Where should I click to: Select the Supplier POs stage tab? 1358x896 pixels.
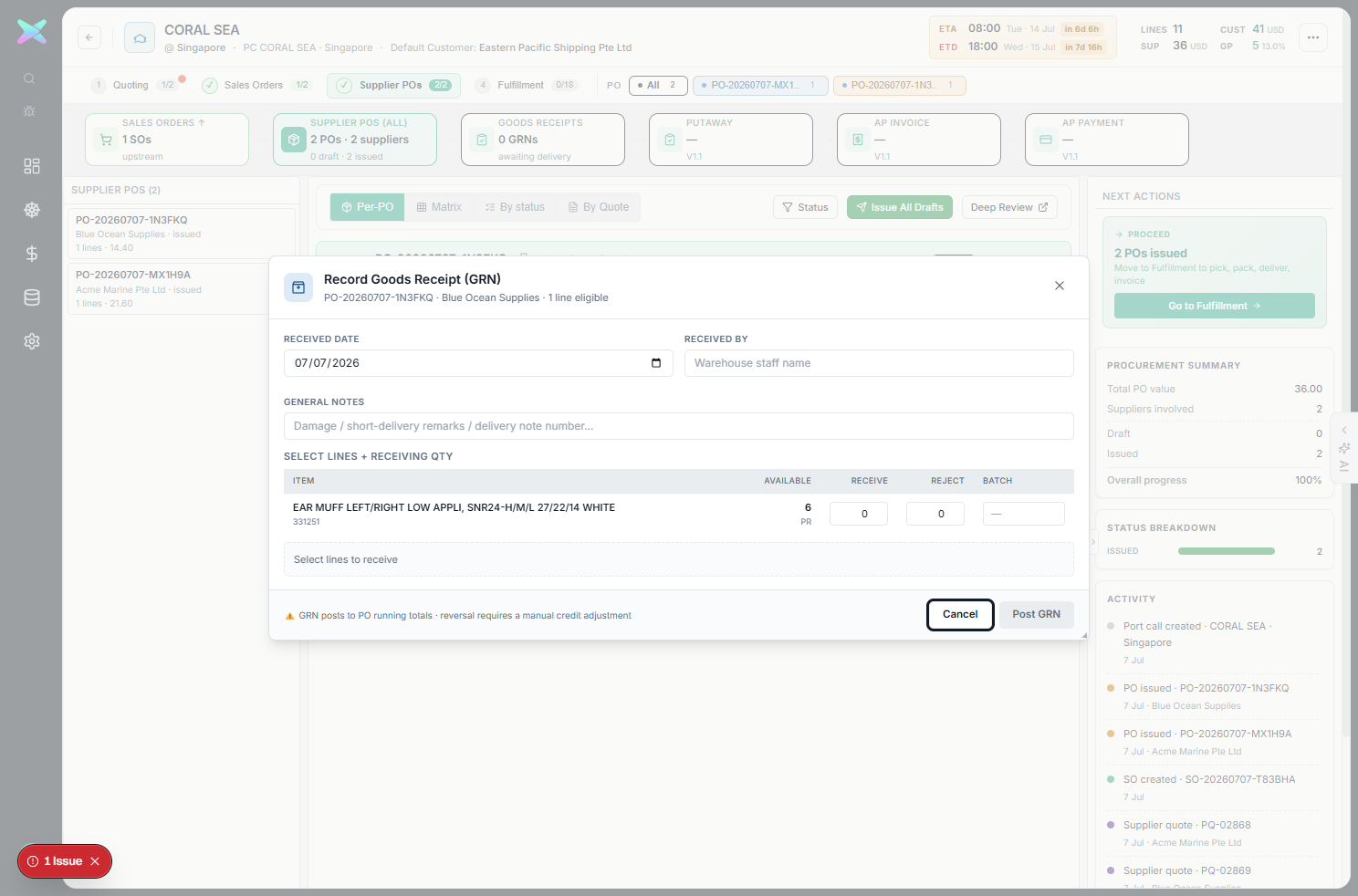[393, 85]
